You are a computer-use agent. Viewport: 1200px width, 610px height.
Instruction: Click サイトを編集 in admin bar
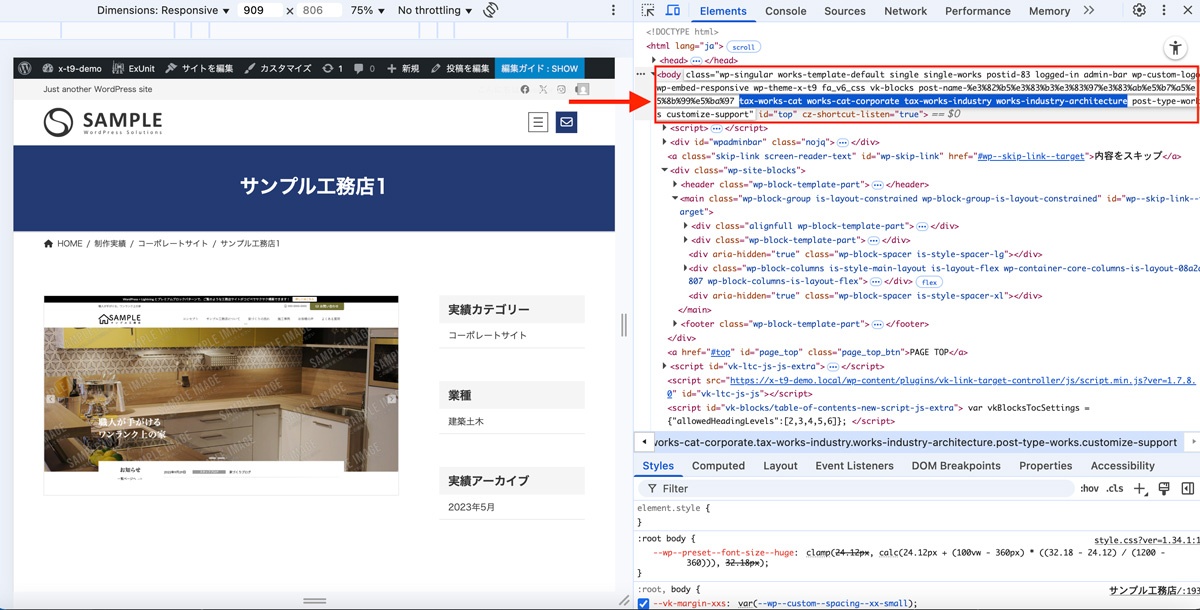(200, 69)
